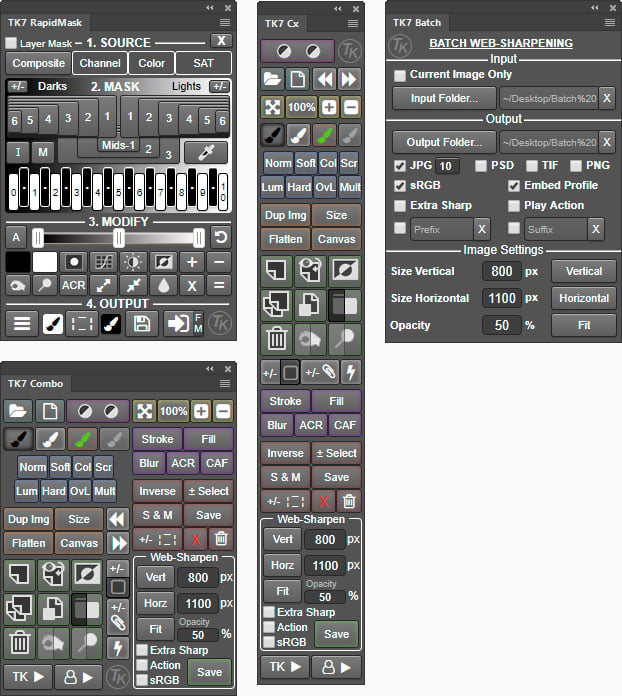622x696 pixels.
Task: Click the Flatten button in TK7 Cx
Action: pos(285,239)
